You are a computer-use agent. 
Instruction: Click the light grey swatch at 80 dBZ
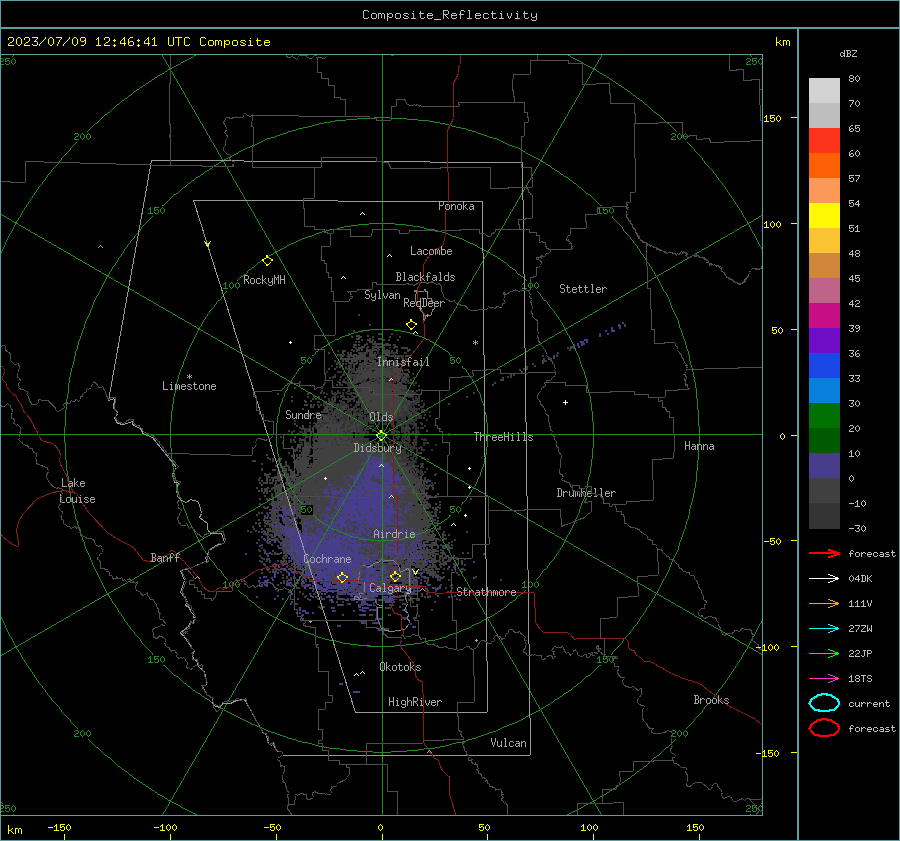pyautogui.click(x=824, y=91)
